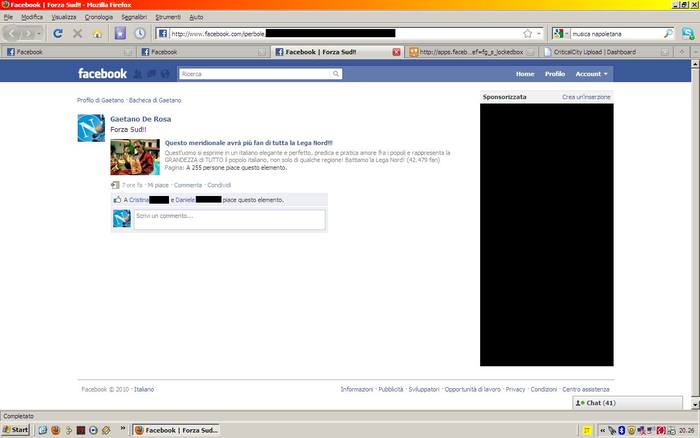Expand quick launch overflow chevrons
Image resolution: width=700 pixels, height=438 pixels.
click(123, 429)
